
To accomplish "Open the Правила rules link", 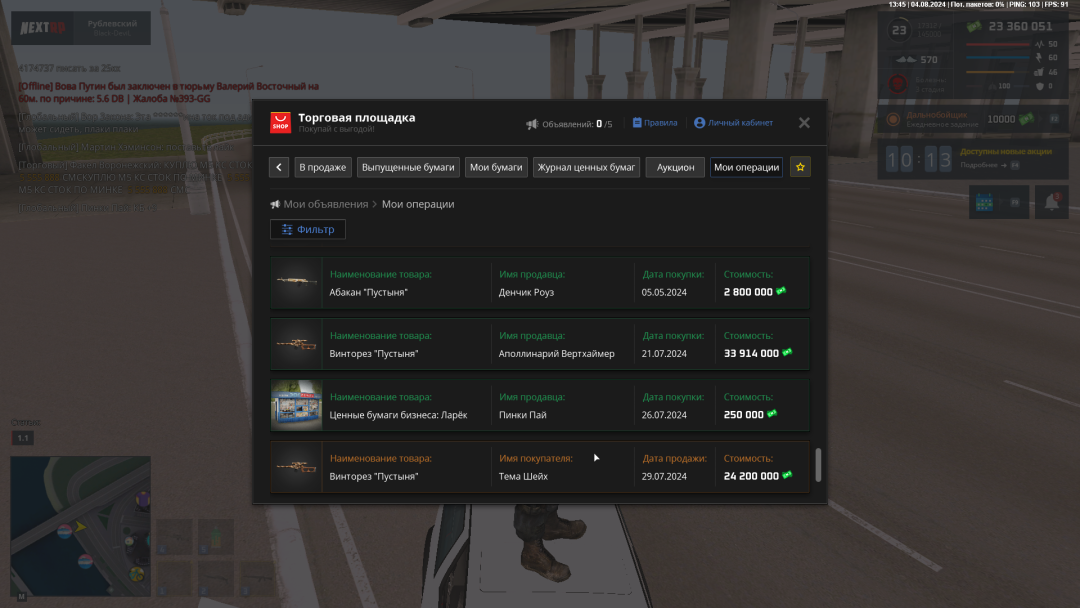I will coord(654,123).
